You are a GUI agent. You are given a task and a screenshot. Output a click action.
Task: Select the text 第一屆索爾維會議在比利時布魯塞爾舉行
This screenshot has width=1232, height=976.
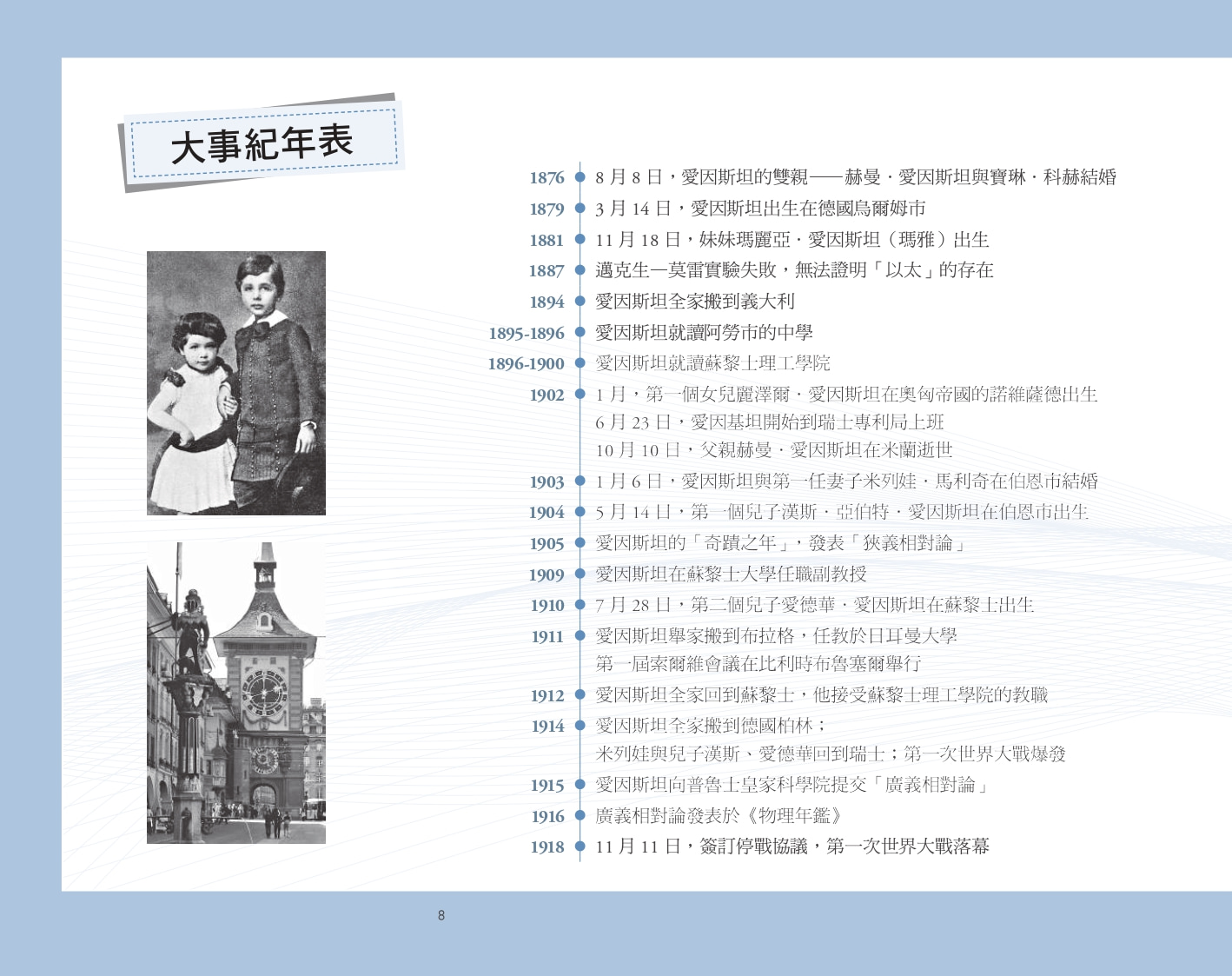[x=758, y=664]
